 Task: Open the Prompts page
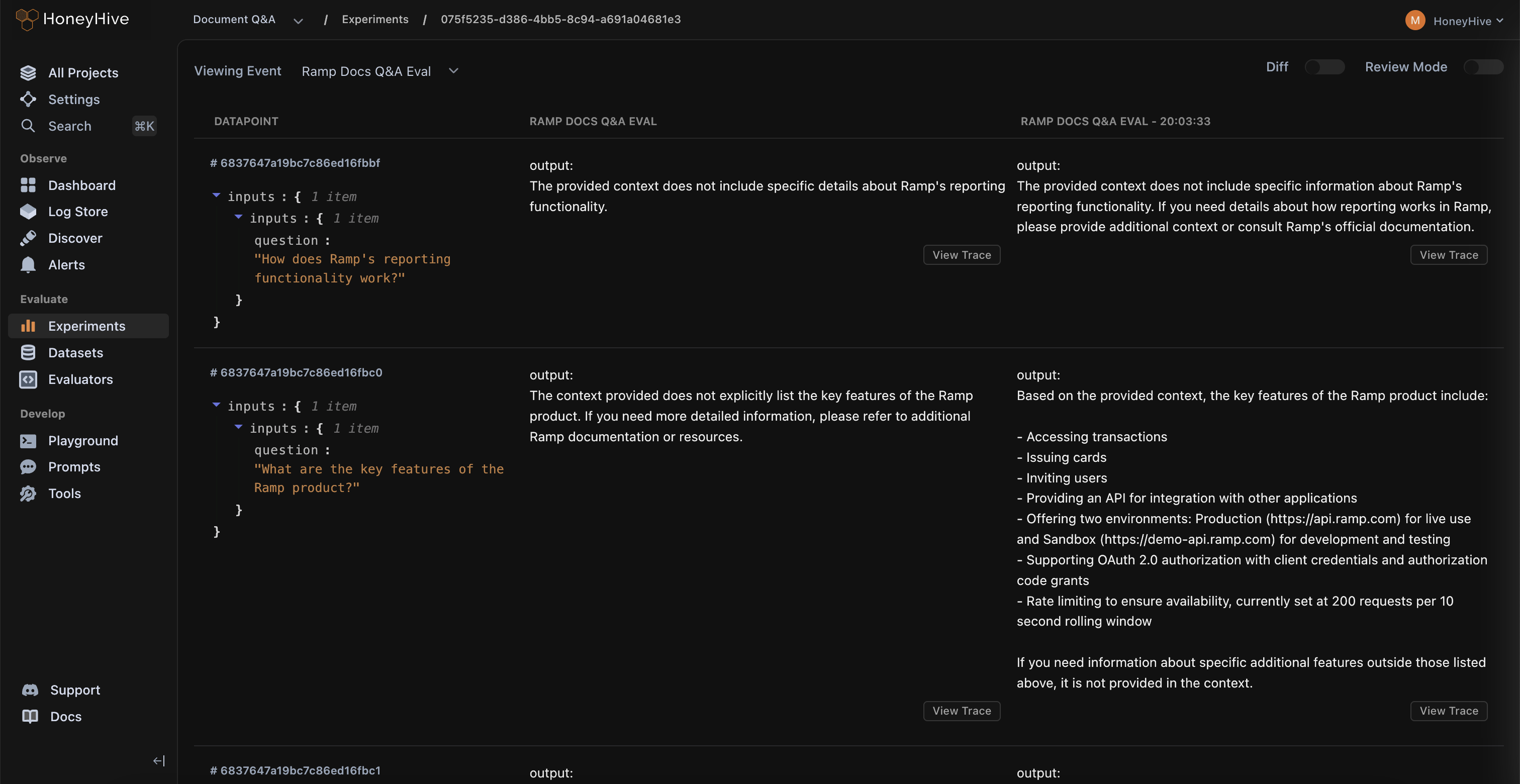pos(74,466)
